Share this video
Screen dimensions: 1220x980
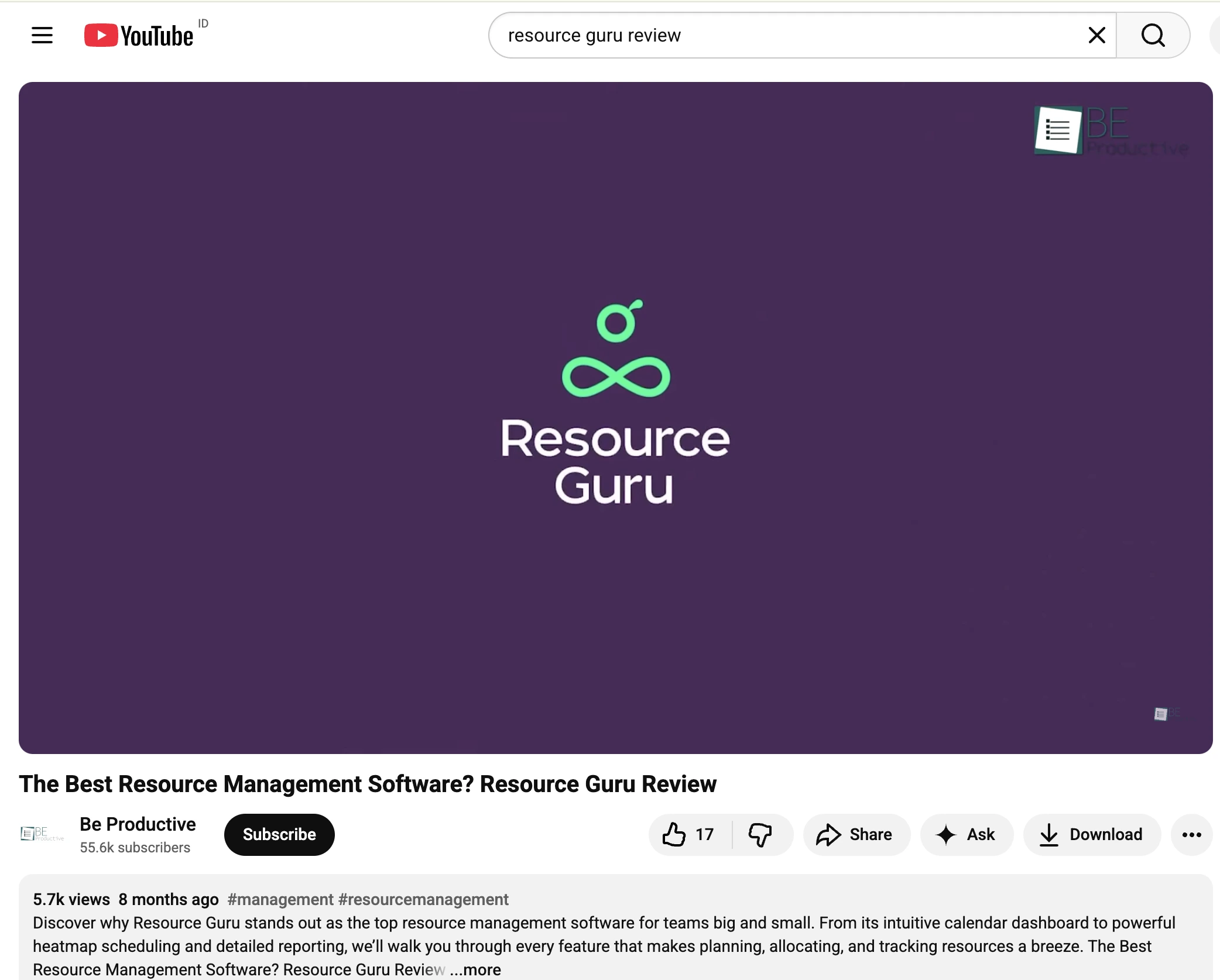coord(855,834)
